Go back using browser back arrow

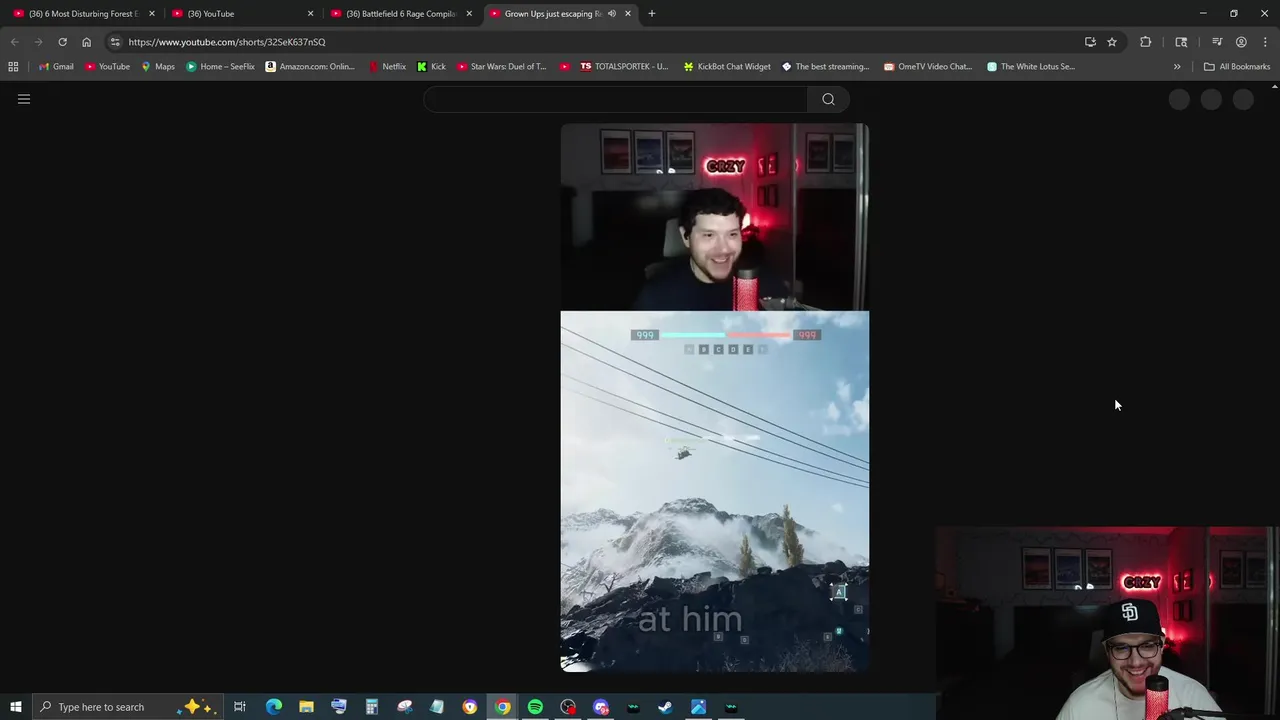[14, 42]
